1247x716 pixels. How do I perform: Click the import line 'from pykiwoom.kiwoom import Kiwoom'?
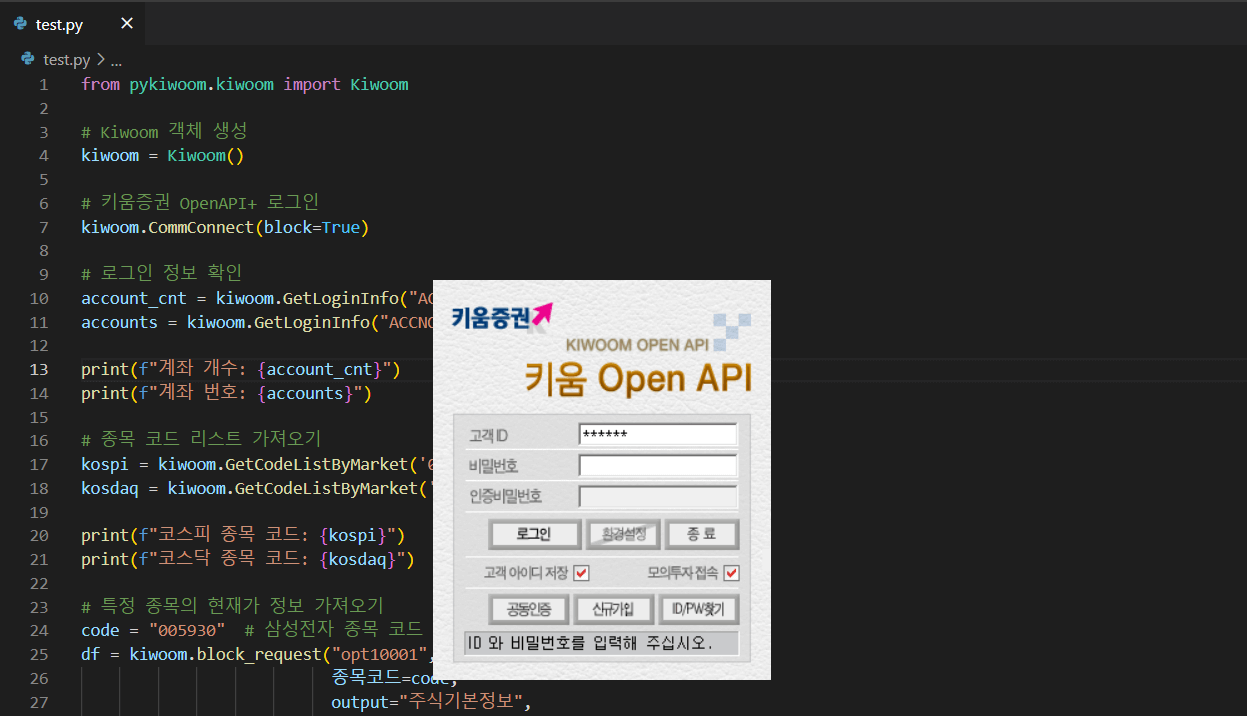[245, 84]
